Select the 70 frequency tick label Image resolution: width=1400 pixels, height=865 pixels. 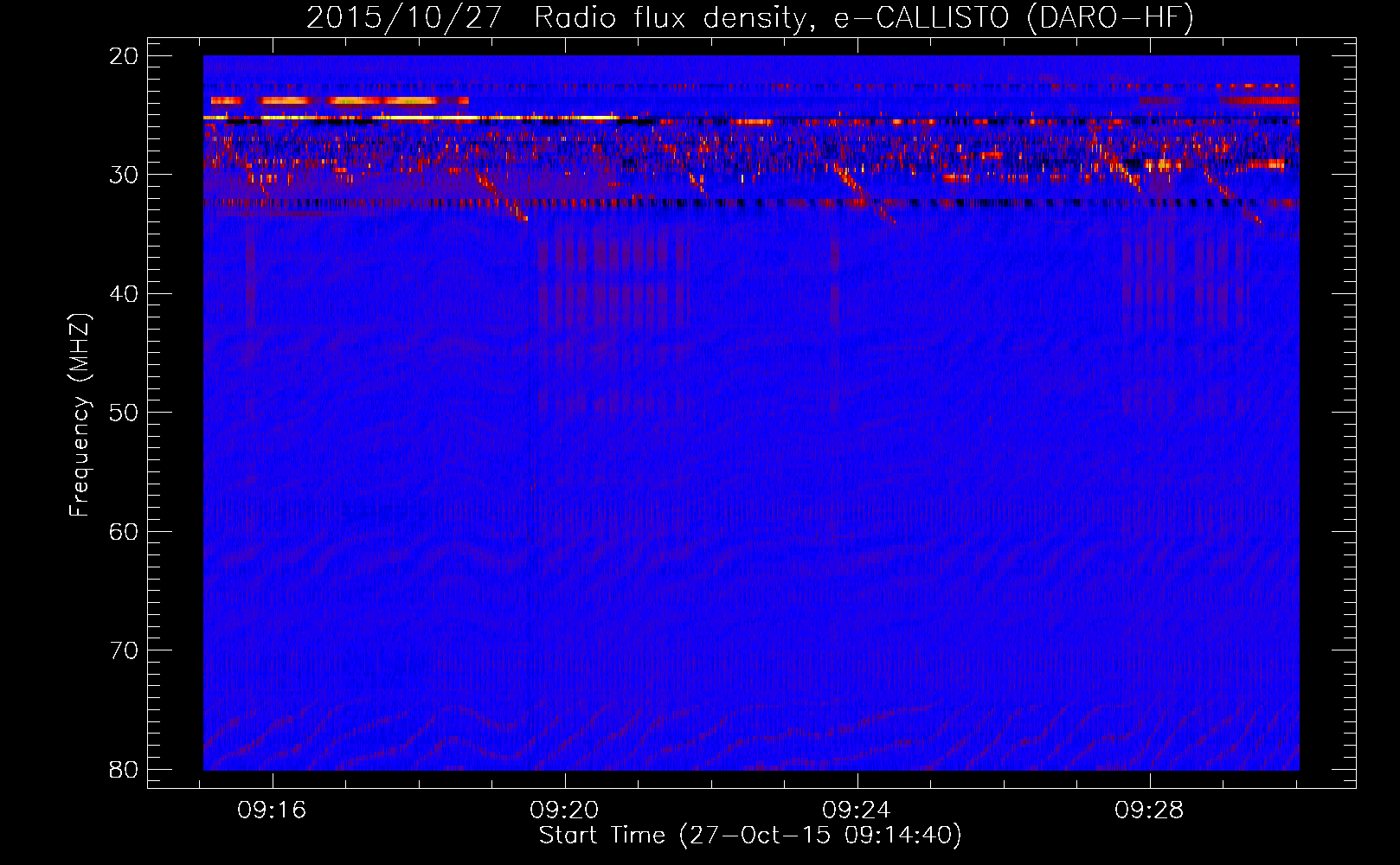125,650
